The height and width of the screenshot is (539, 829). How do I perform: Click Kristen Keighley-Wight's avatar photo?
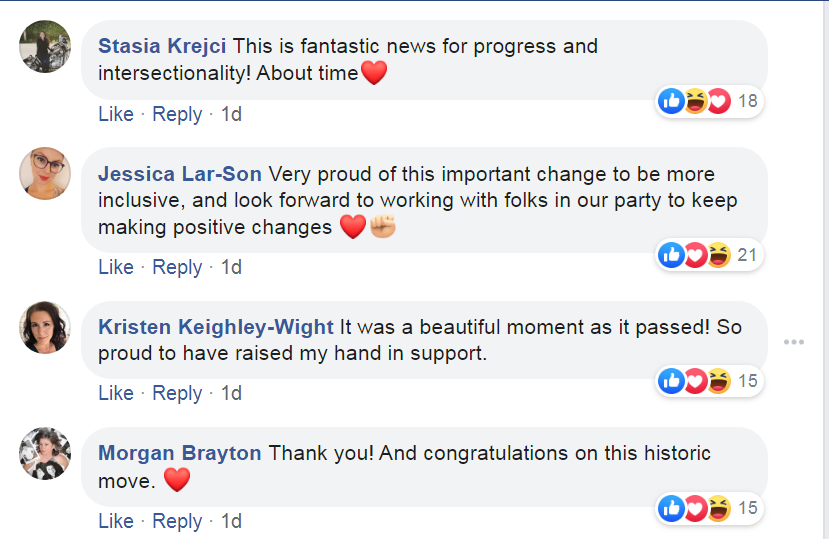point(45,327)
